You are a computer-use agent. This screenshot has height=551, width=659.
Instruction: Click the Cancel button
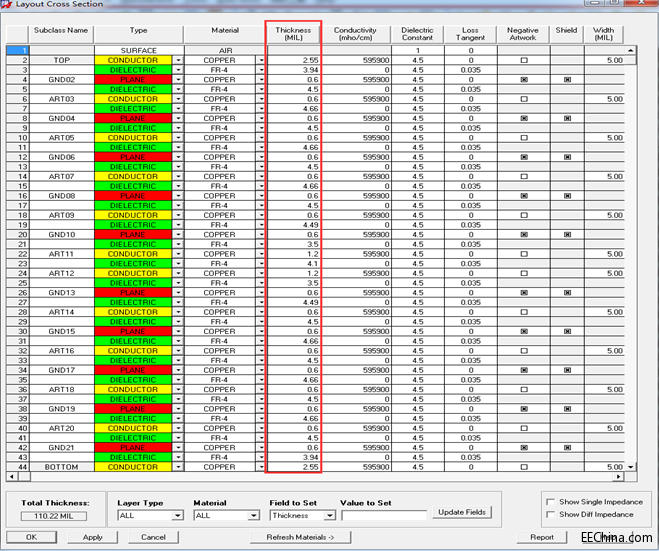click(153, 537)
